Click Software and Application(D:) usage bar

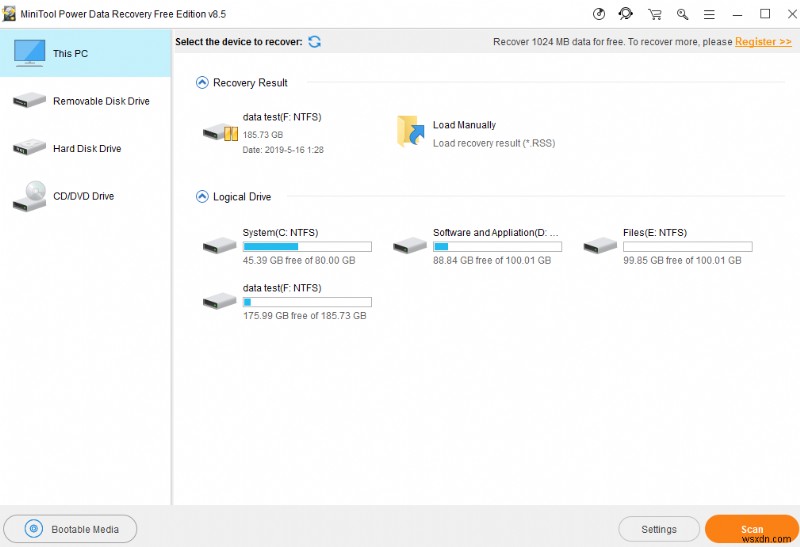(x=497, y=246)
